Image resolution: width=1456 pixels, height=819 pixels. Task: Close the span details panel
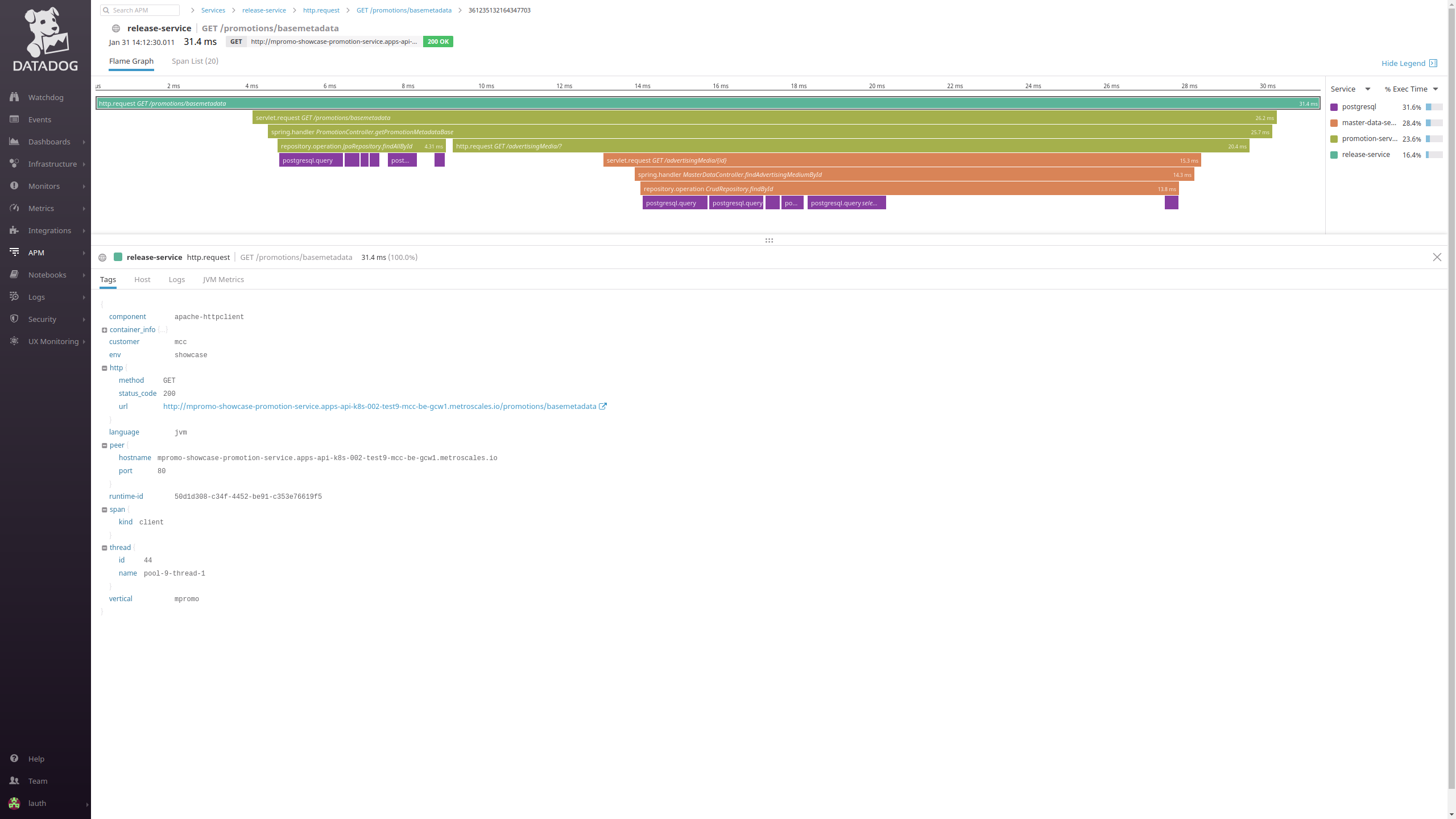coord(1437,257)
